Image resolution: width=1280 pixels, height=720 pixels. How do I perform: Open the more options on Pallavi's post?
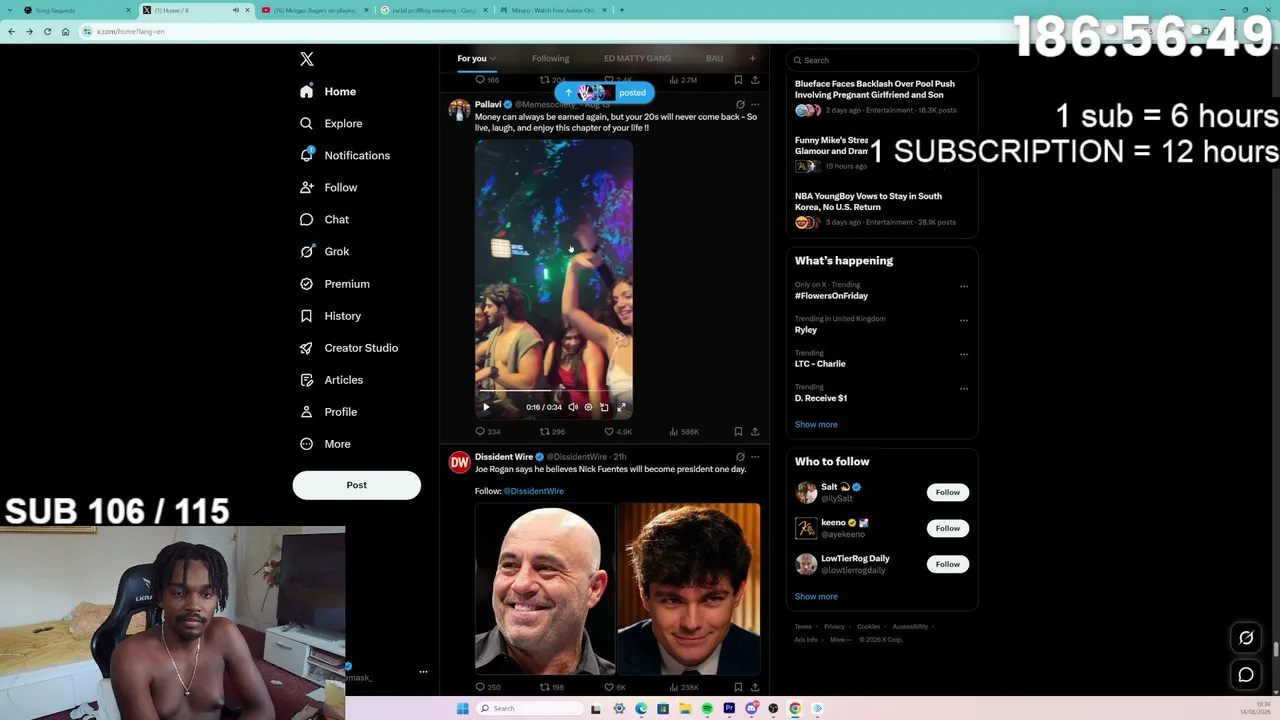(755, 104)
